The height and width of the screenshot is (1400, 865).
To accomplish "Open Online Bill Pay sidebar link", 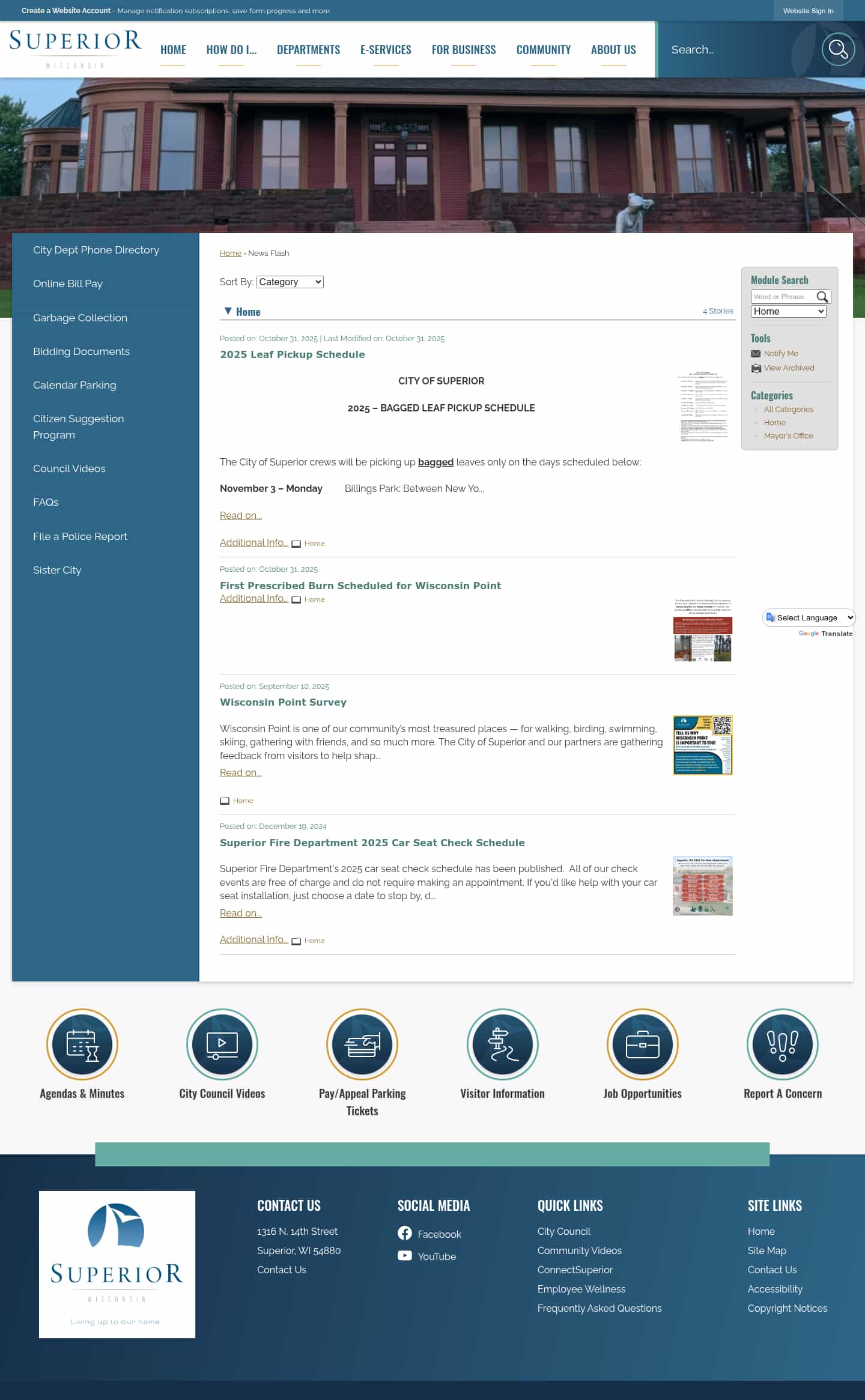I will [x=68, y=283].
